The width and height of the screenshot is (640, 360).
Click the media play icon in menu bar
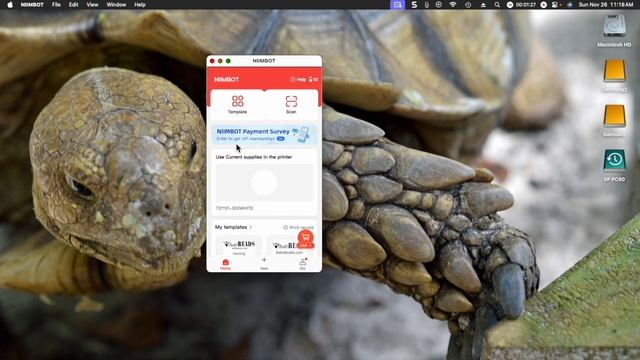click(439, 5)
